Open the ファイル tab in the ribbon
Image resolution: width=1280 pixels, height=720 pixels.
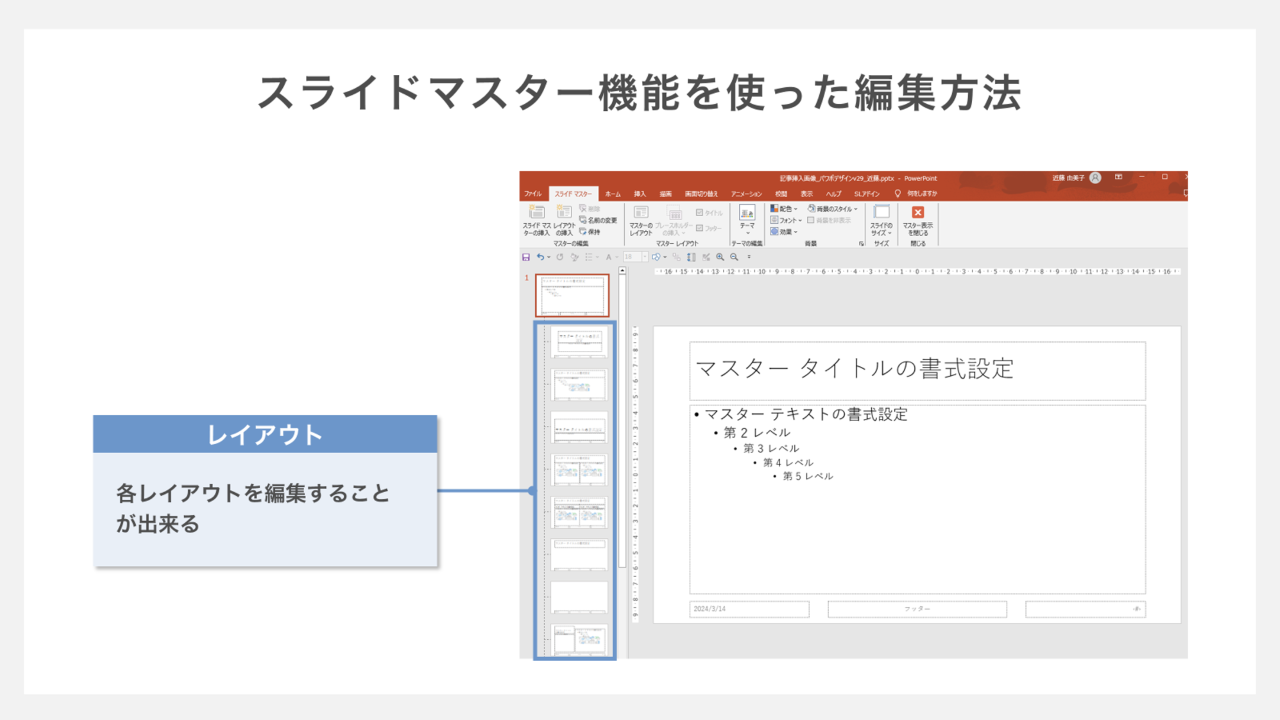[533, 194]
